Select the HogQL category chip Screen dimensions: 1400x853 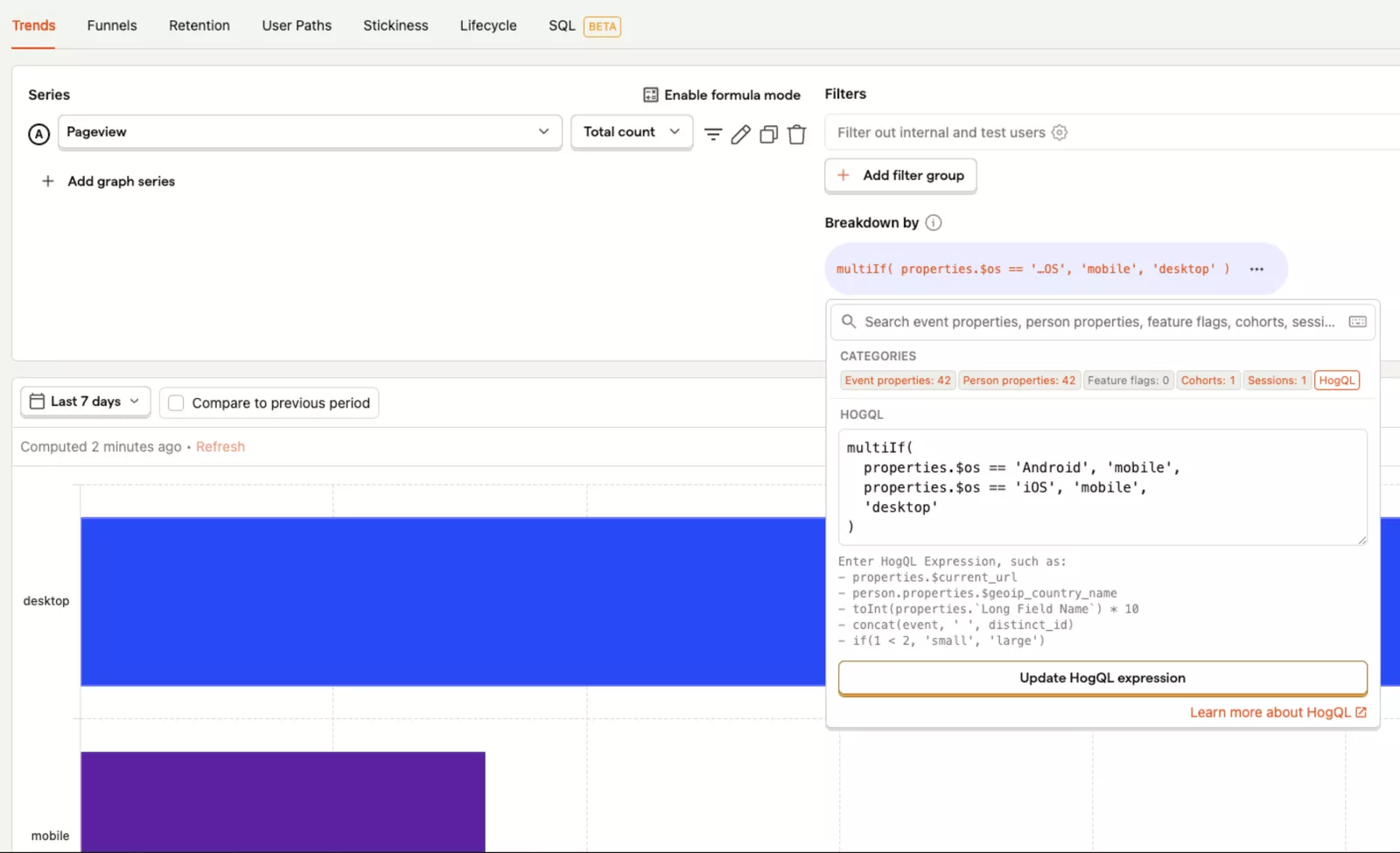1336,381
